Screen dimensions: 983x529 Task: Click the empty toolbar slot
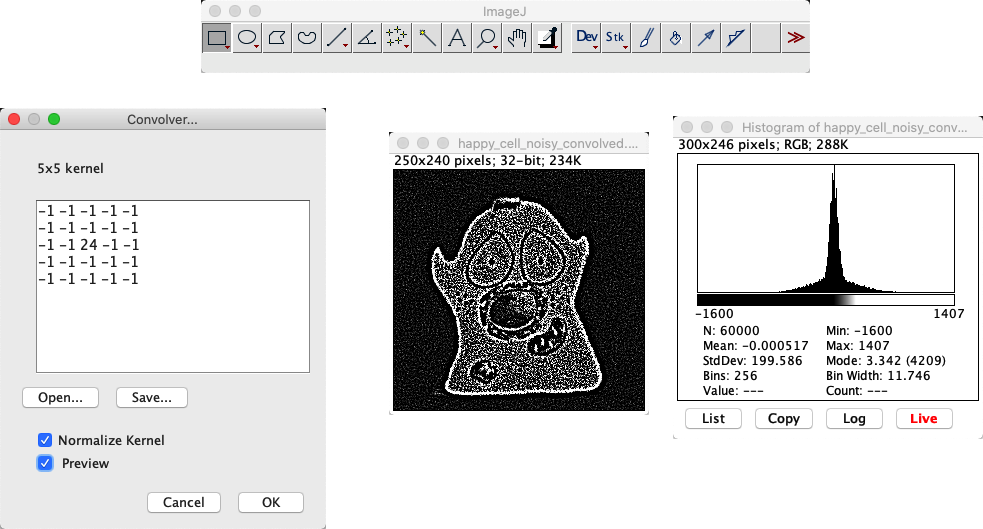[766, 38]
